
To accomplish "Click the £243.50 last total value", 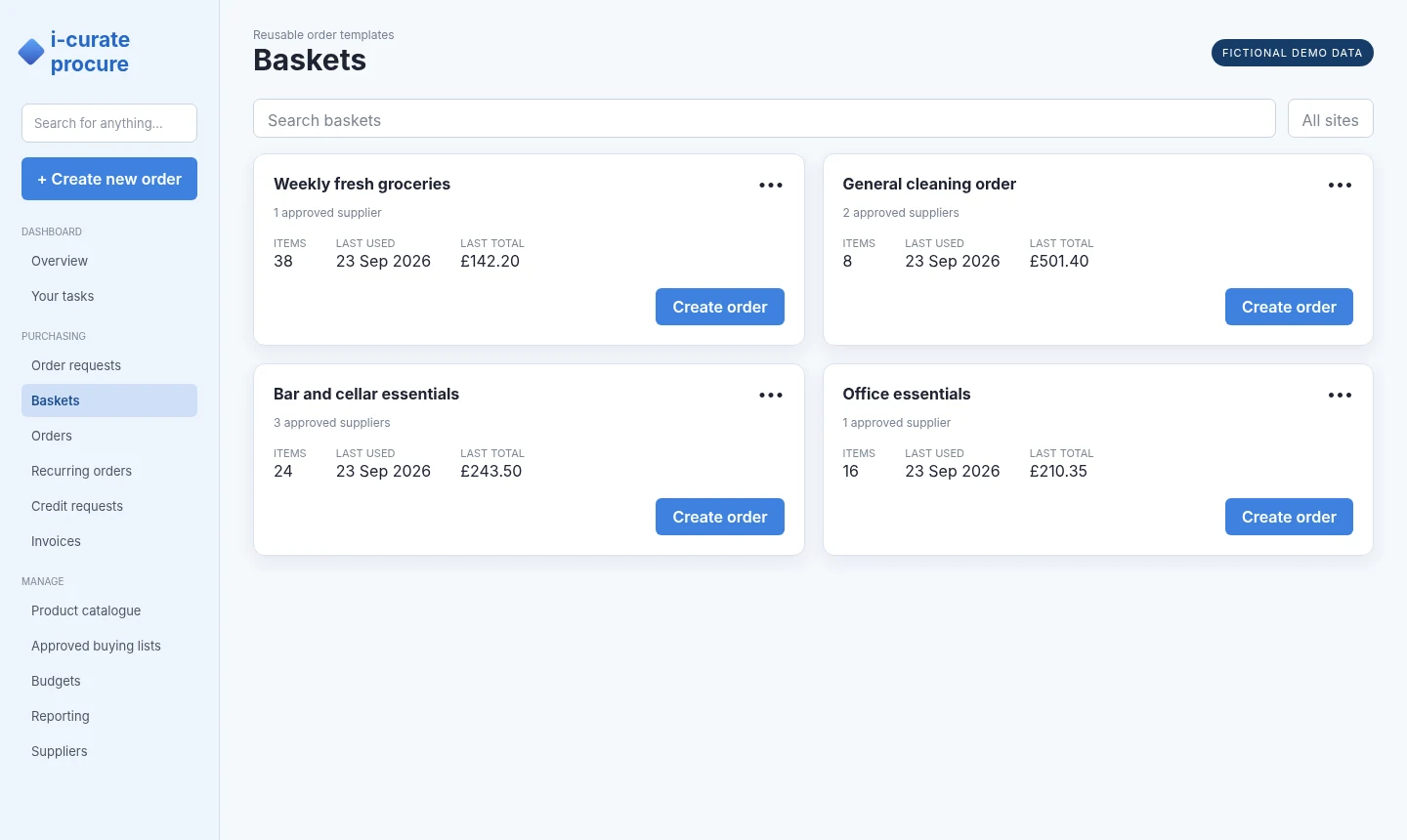I will 490,471.
